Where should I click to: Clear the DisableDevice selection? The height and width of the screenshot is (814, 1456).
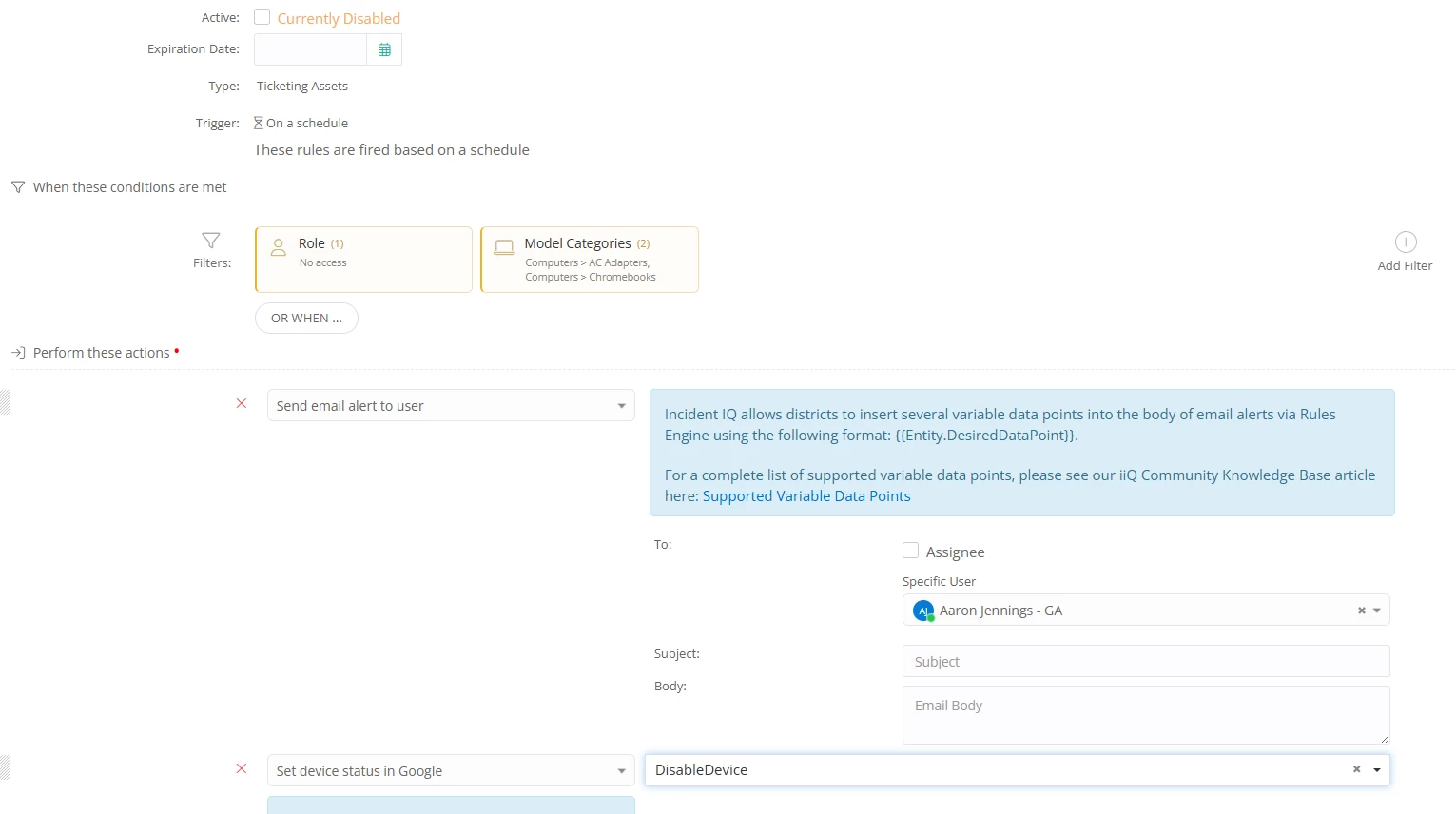pyautogui.click(x=1357, y=770)
